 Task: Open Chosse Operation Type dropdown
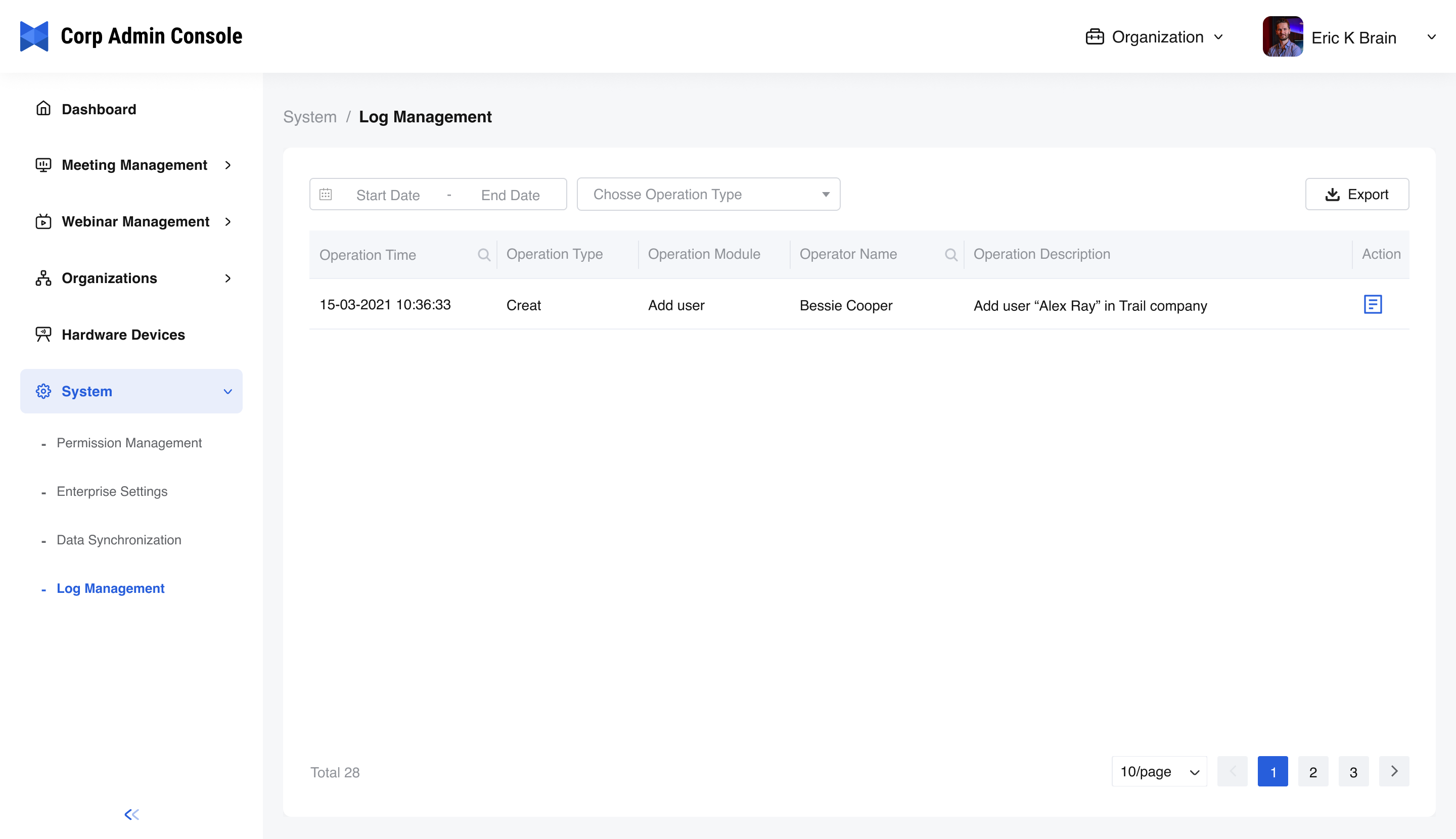[x=708, y=194]
